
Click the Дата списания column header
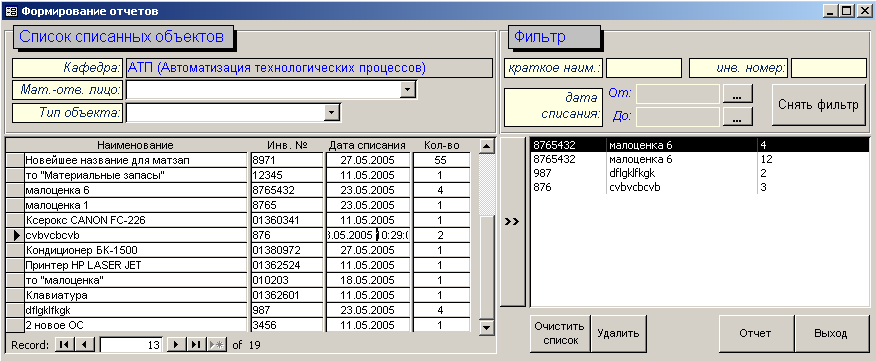(367, 145)
